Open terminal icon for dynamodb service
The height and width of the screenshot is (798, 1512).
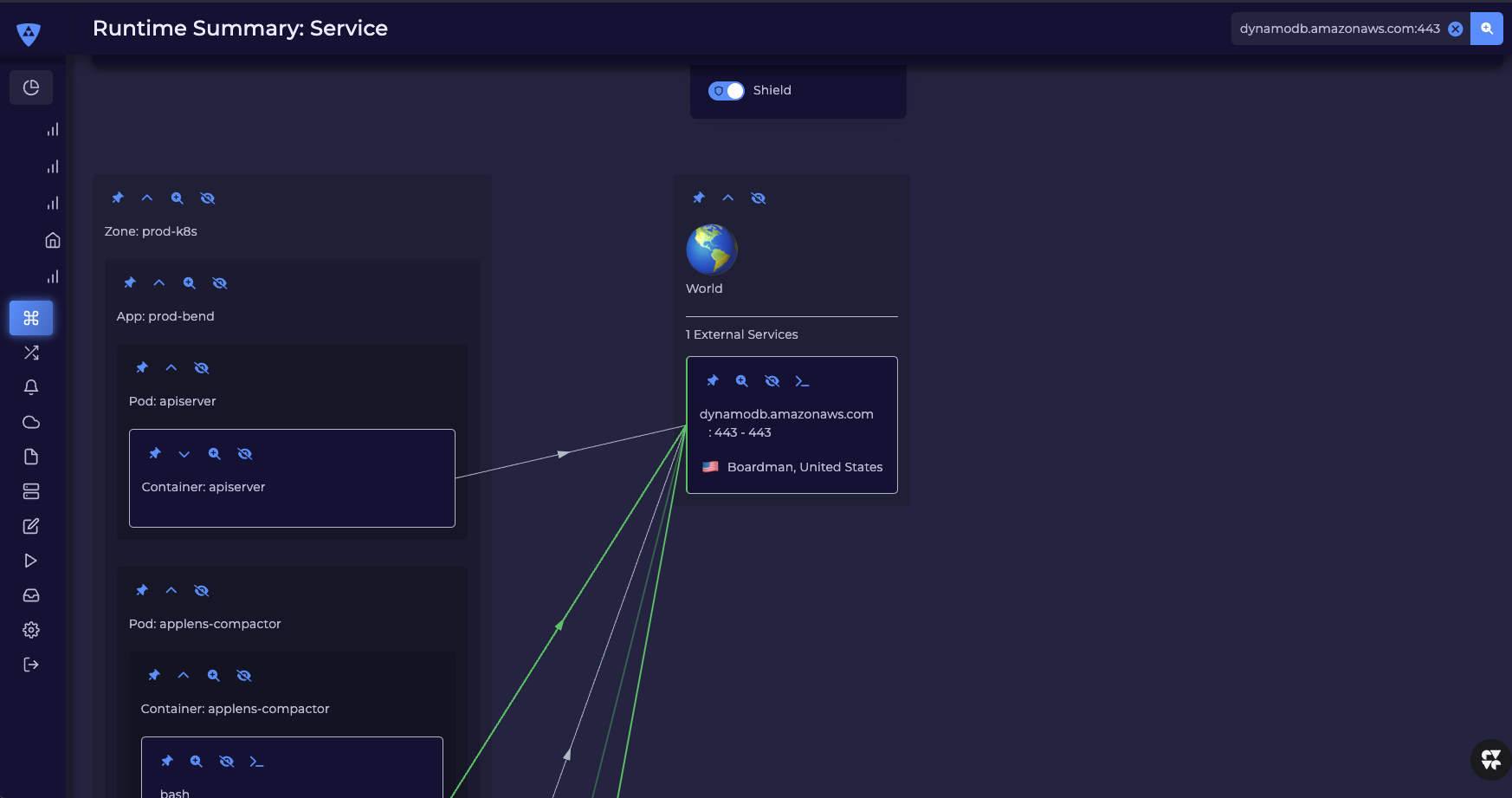point(802,381)
